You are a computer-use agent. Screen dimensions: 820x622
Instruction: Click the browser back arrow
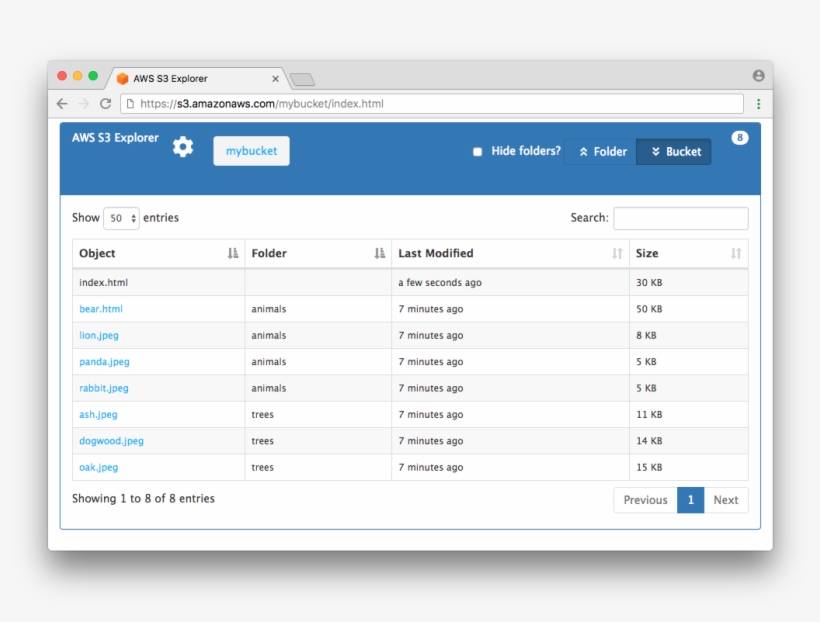point(62,104)
